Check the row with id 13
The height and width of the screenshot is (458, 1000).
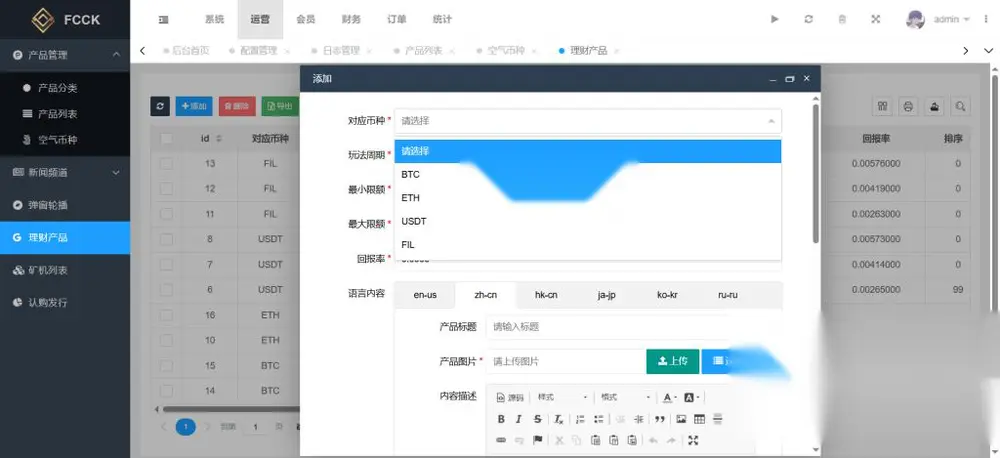click(x=166, y=163)
